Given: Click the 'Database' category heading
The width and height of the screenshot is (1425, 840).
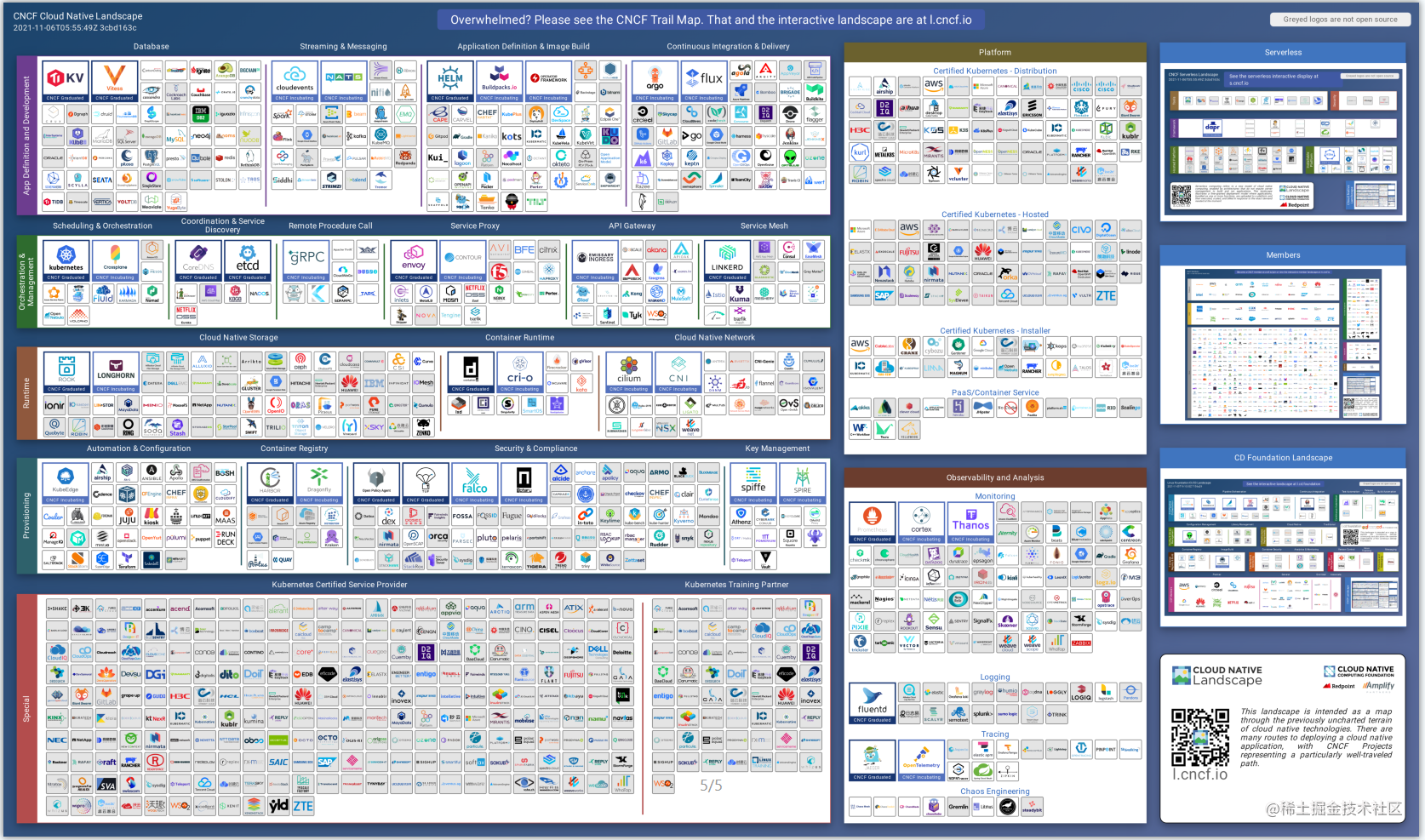Looking at the screenshot, I should pos(151,47).
